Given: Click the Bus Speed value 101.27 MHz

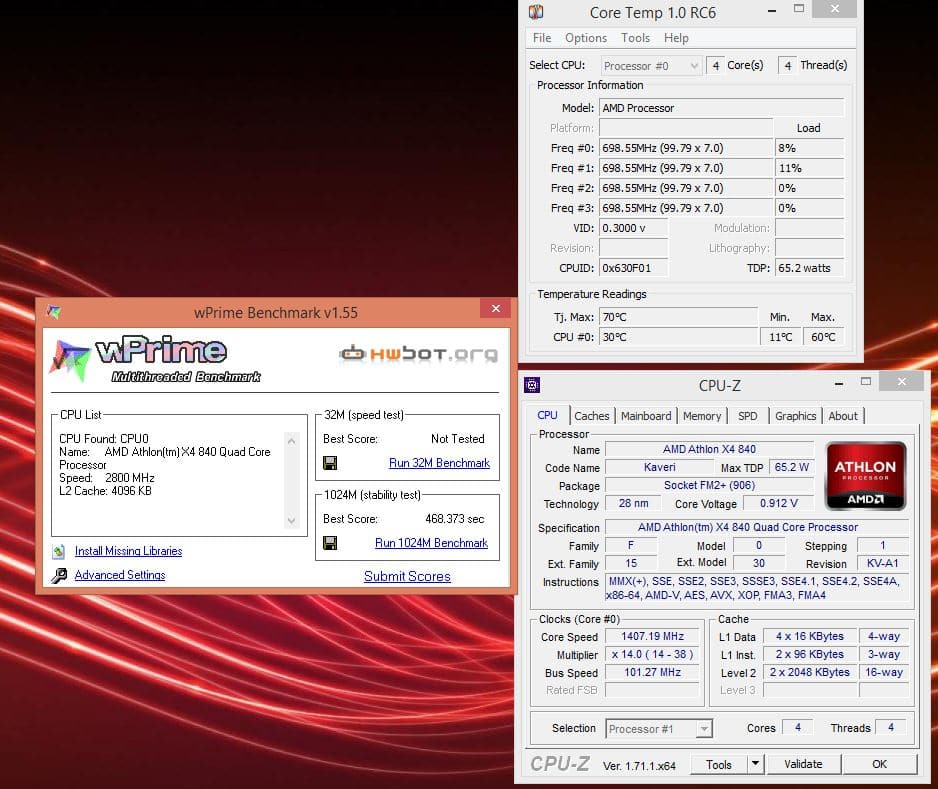Looking at the screenshot, I should 652,672.
